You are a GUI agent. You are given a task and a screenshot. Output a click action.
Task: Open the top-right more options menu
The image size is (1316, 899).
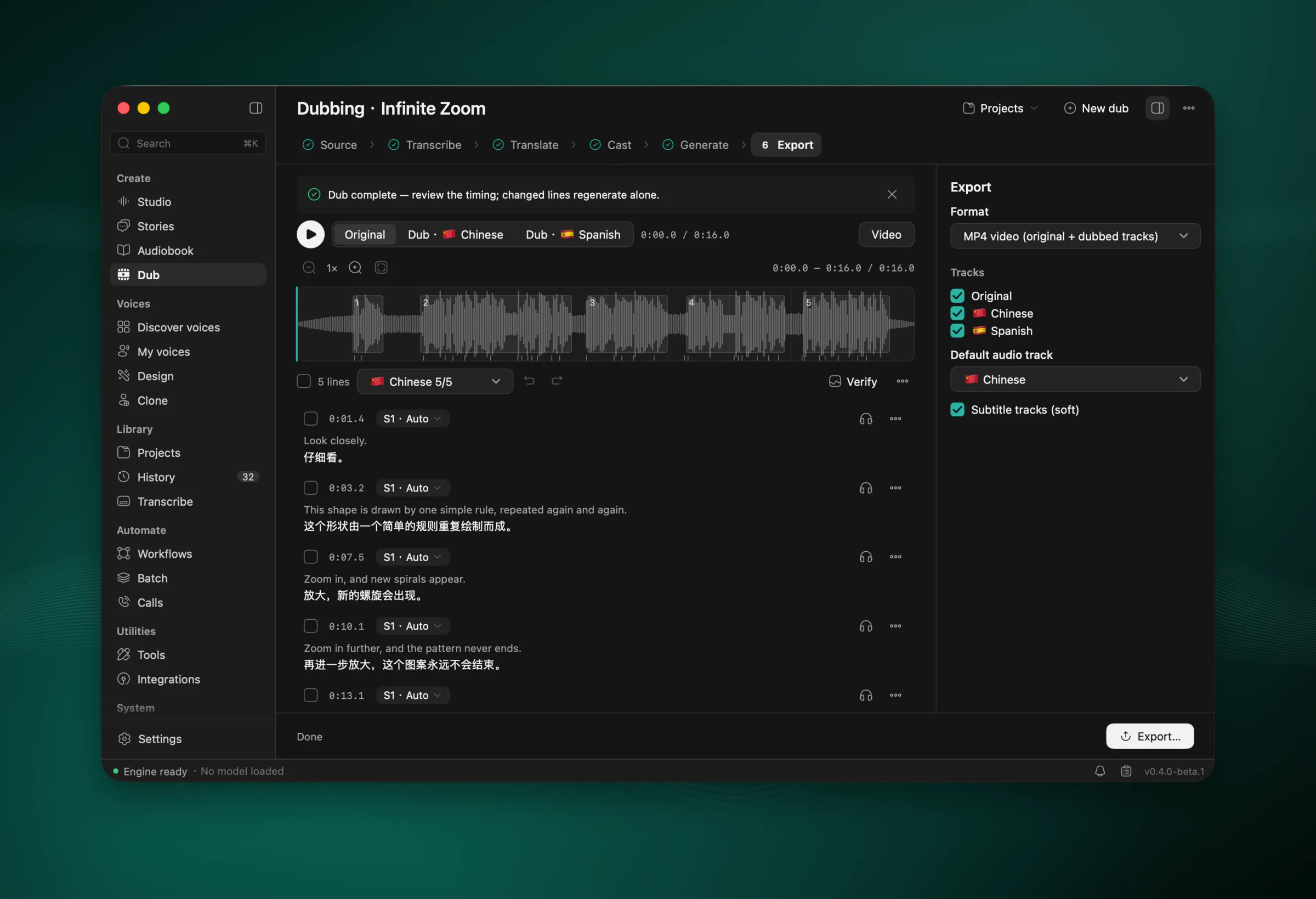[x=1189, y=108]
